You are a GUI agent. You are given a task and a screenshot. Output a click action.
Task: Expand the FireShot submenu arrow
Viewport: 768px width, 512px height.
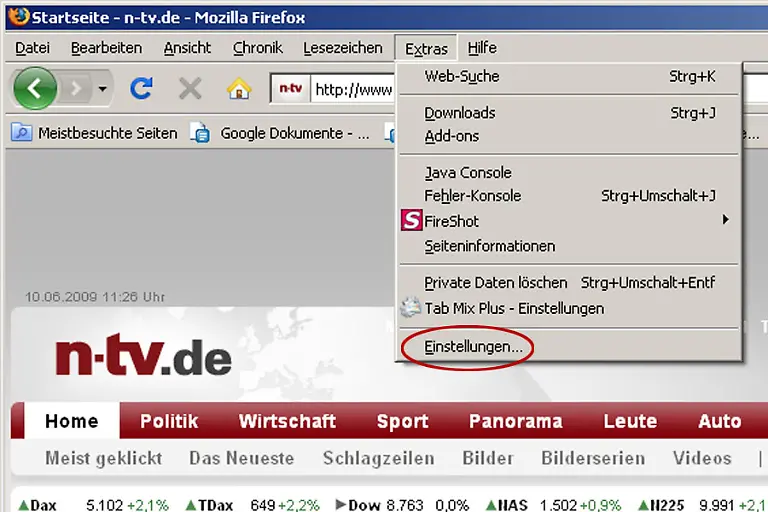pyautogui.click(x=725, y=220)
